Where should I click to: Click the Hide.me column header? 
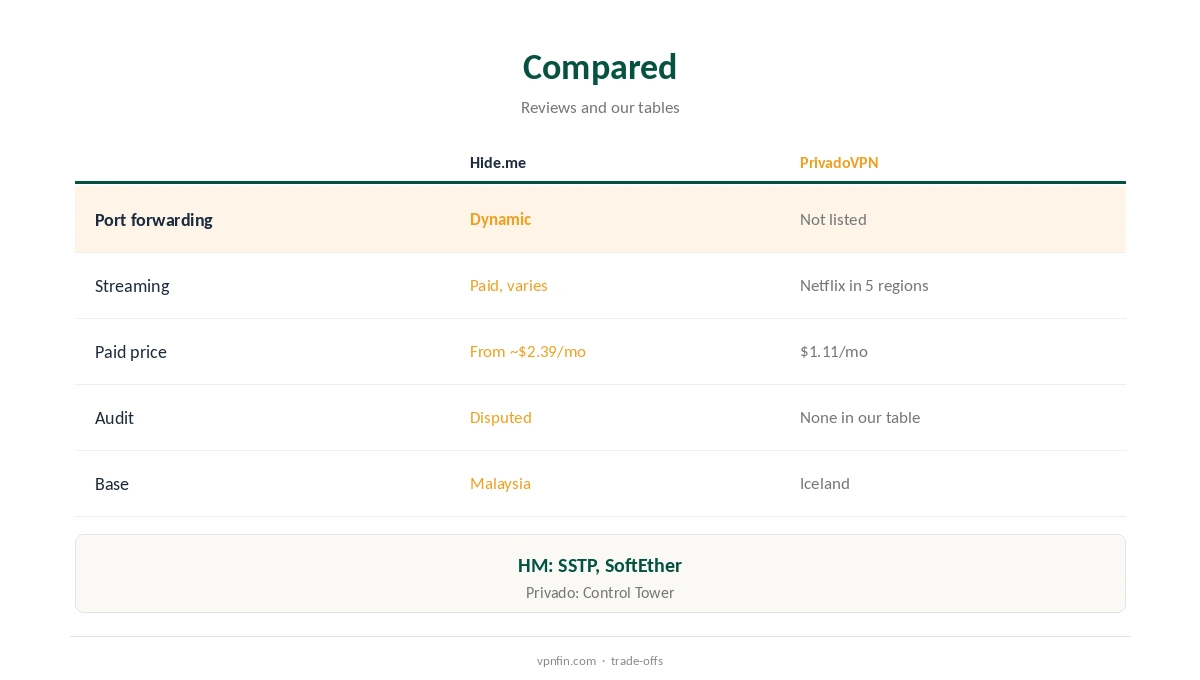coord(498,162)
